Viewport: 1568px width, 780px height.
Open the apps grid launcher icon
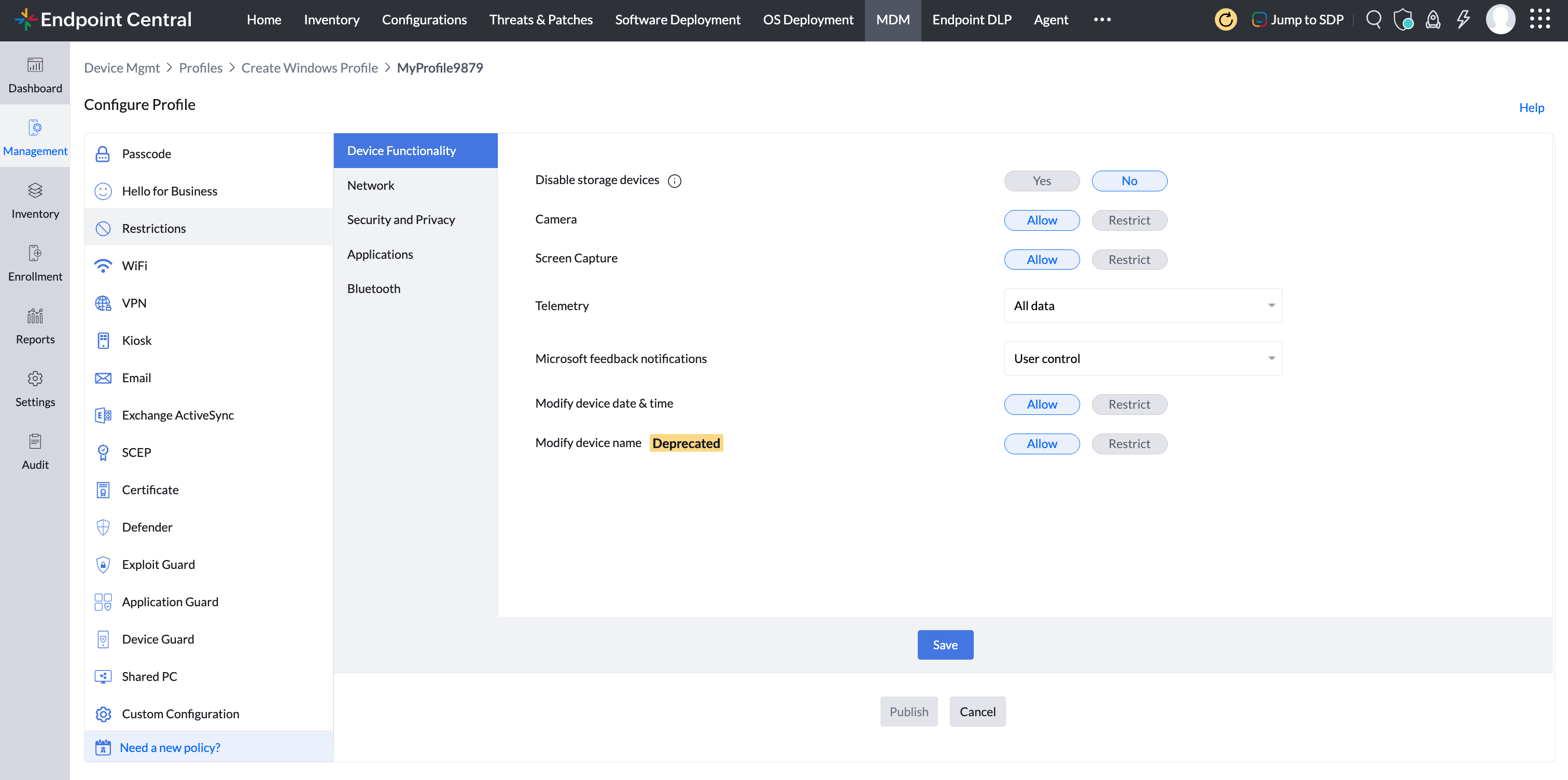click(x=1540, y=20)
